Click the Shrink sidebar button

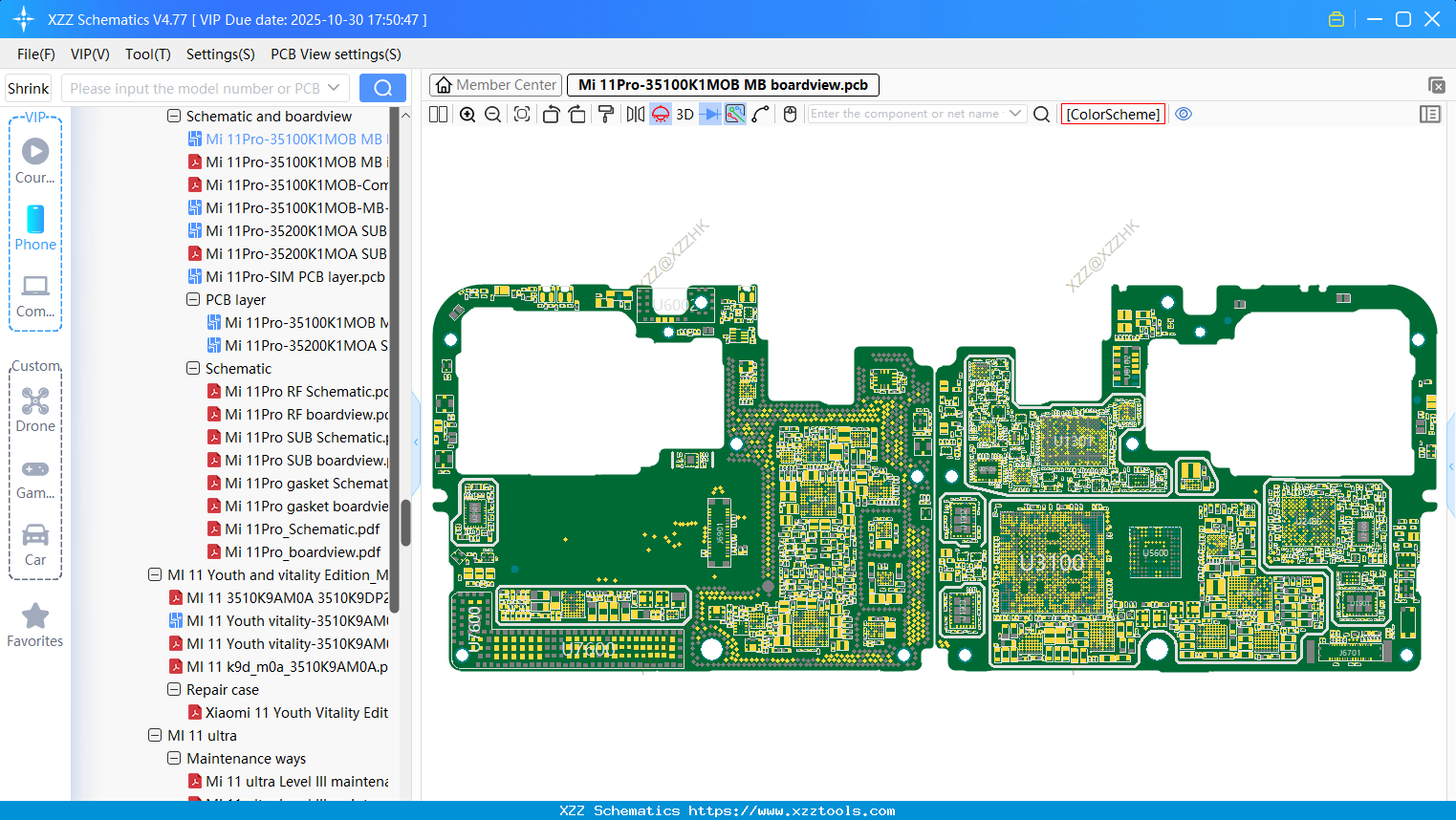tap(28, 87)
